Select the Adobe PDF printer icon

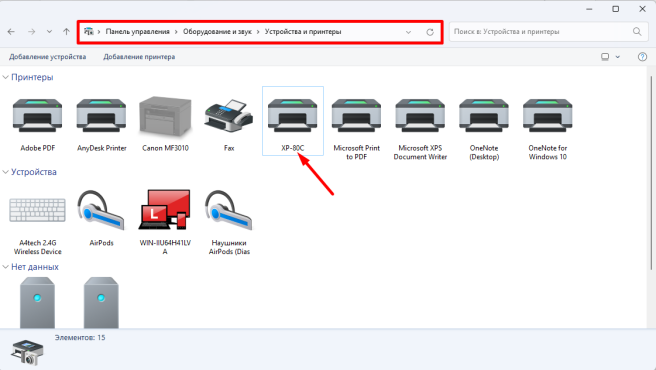[x=38, y=116]
